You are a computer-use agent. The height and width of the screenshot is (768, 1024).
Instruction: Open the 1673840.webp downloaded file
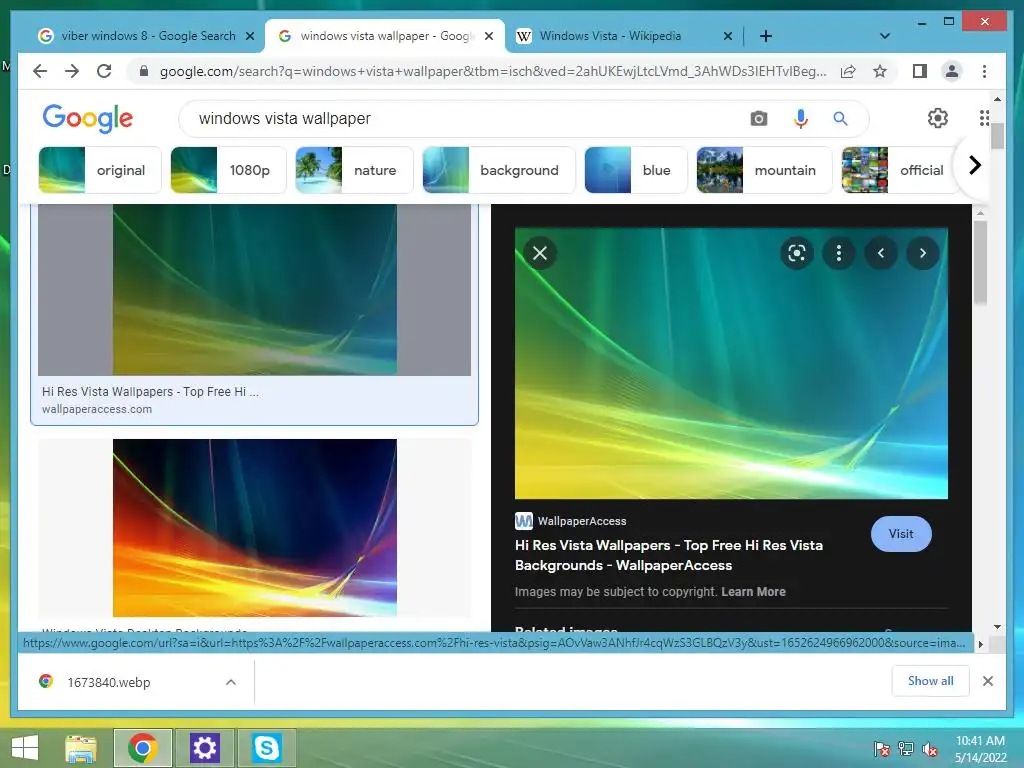(108, 682)
